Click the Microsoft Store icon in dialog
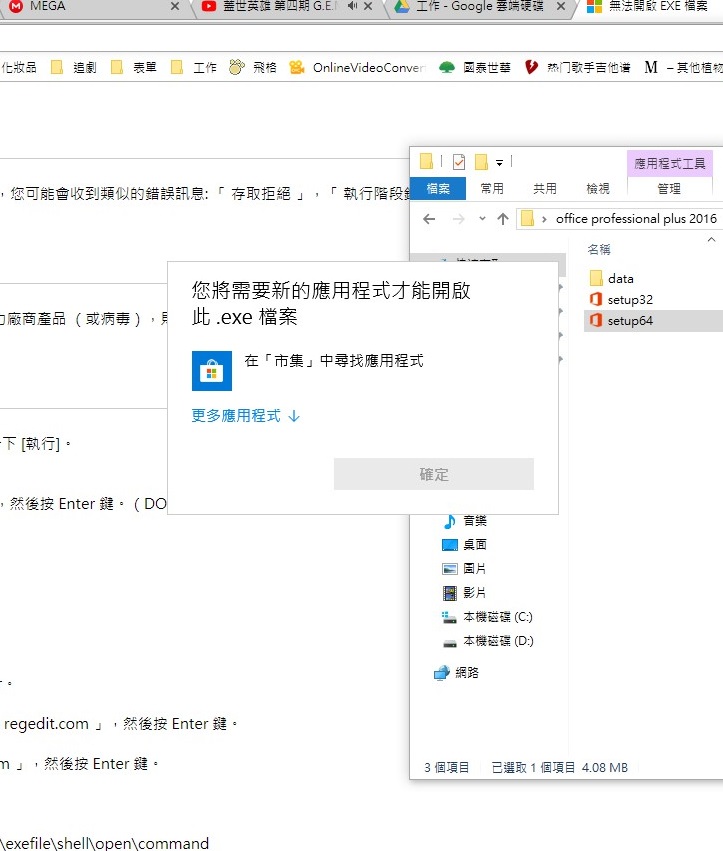 [x=212, y=371]
